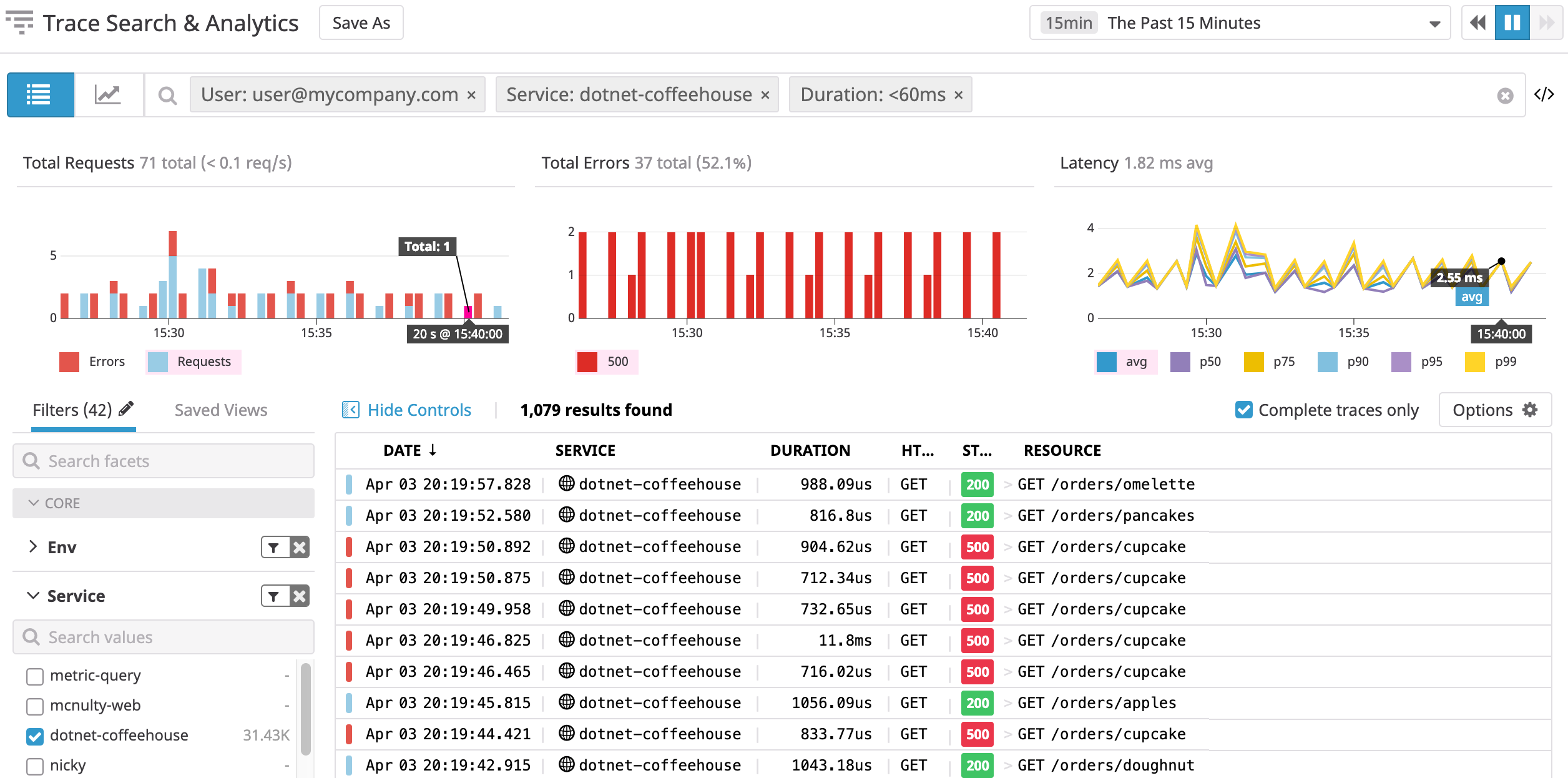Hide Controls panel via its link
The height and width of the screenshot is (778, 1568).
coord(418,410)
